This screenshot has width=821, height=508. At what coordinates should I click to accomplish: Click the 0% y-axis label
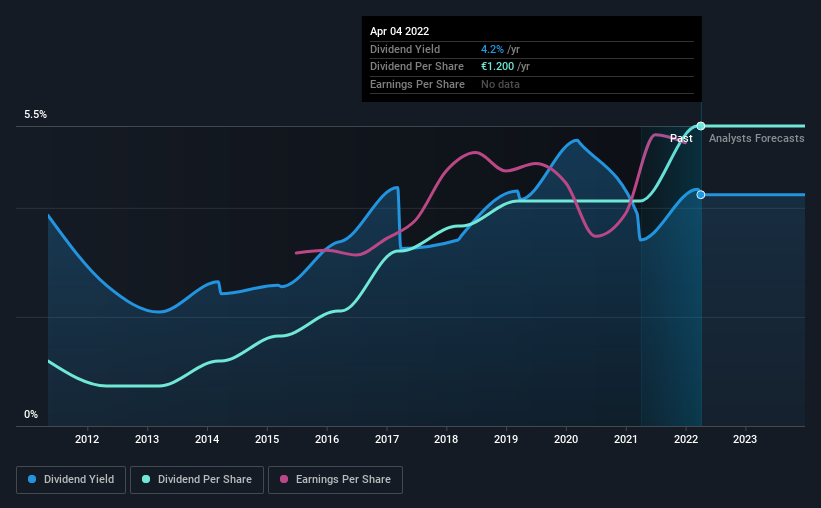31,415
